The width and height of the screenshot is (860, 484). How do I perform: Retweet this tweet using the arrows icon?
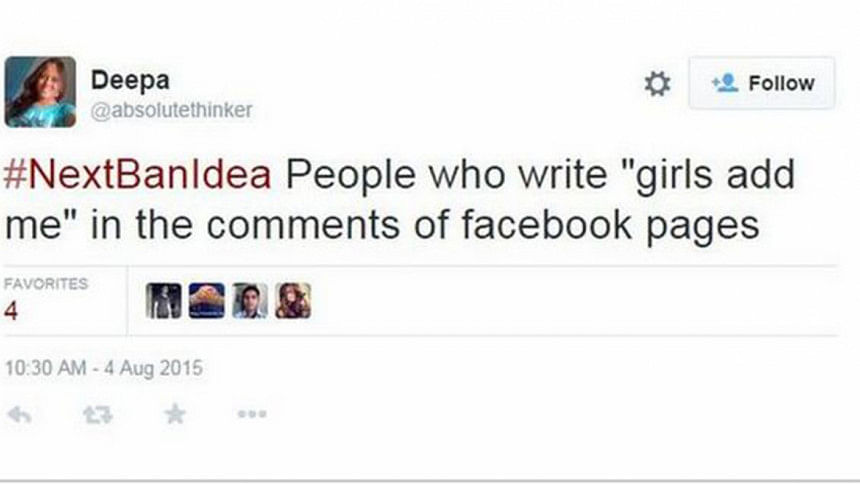[x=96, y=414]
